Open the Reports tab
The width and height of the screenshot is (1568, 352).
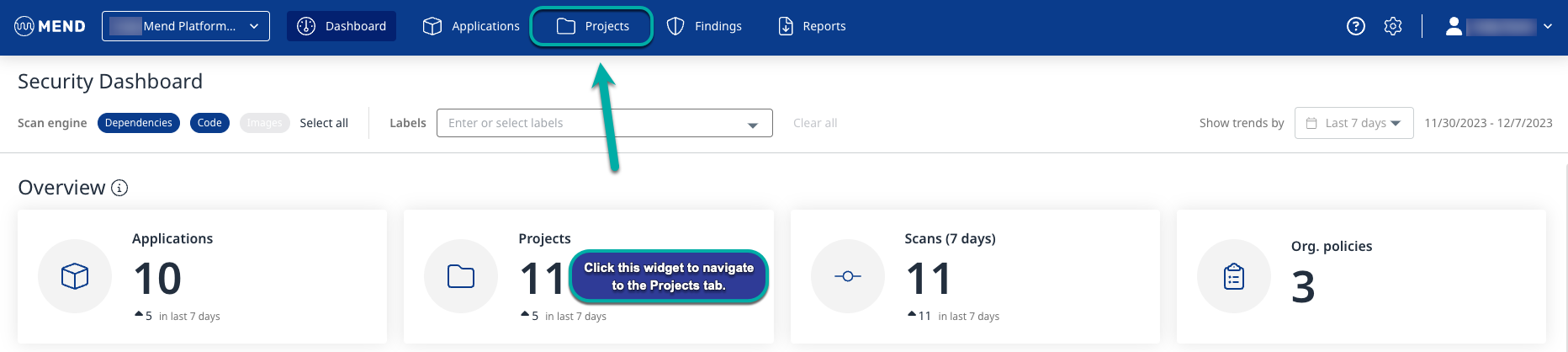pos(812,26)
